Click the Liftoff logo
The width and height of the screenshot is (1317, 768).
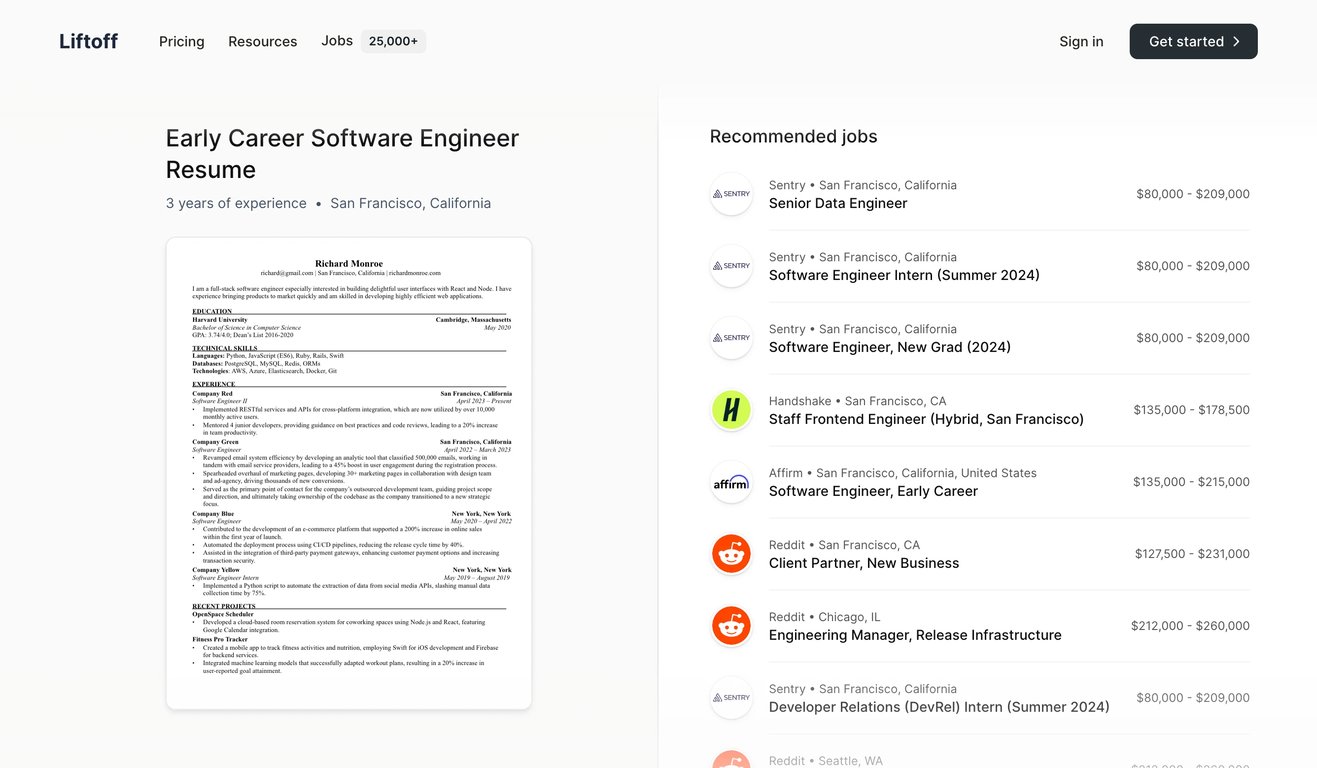[x=88, y=41]
